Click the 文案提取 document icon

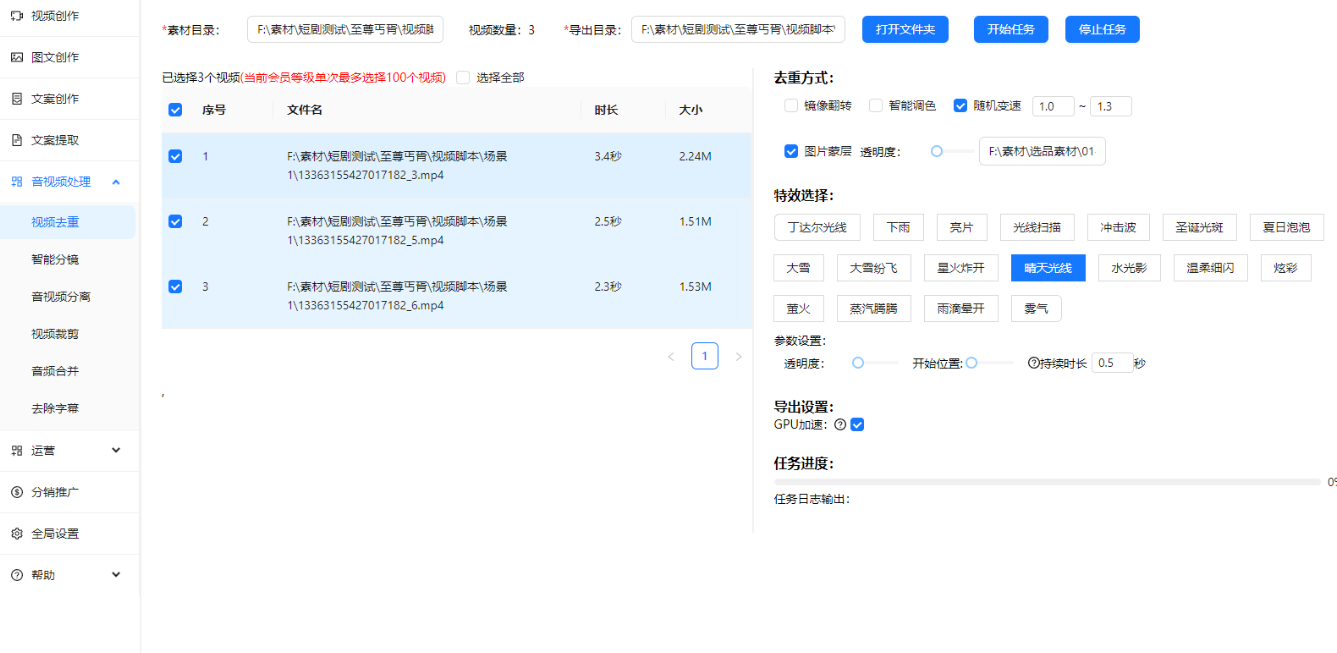click(16, 140)
